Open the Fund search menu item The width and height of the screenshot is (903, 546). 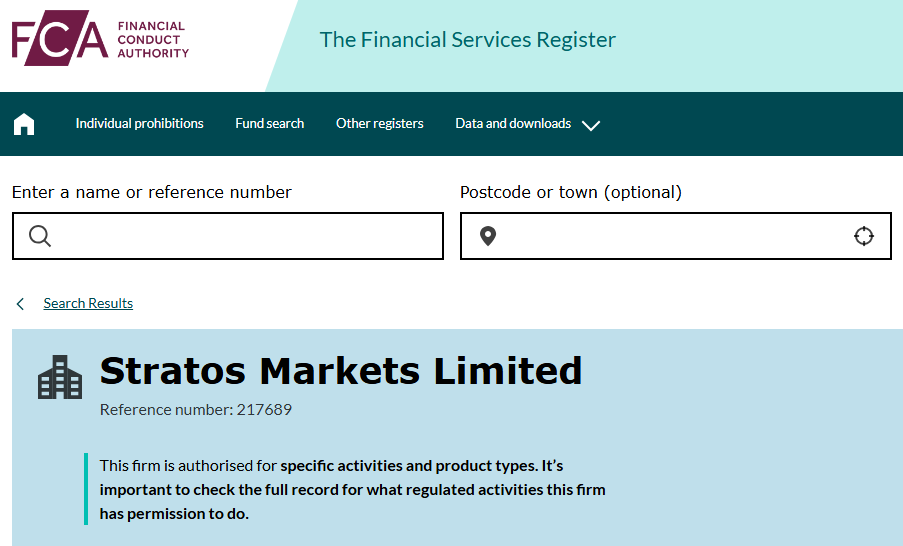coord(270,124)
